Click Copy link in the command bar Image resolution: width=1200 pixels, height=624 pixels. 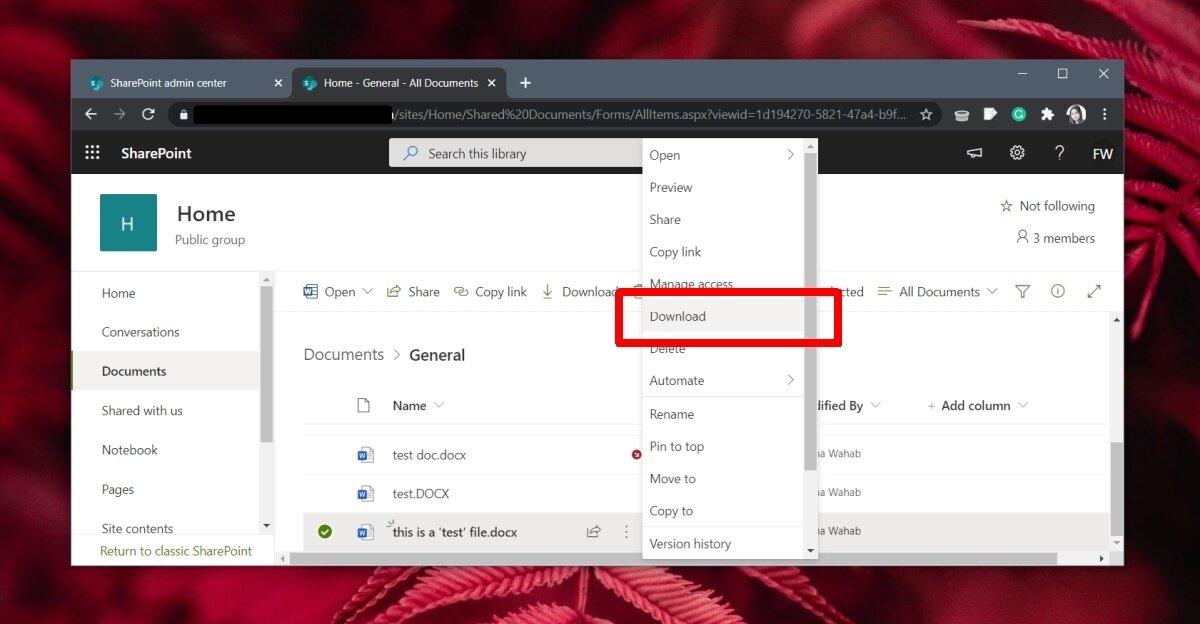click(x=490, y=292)
